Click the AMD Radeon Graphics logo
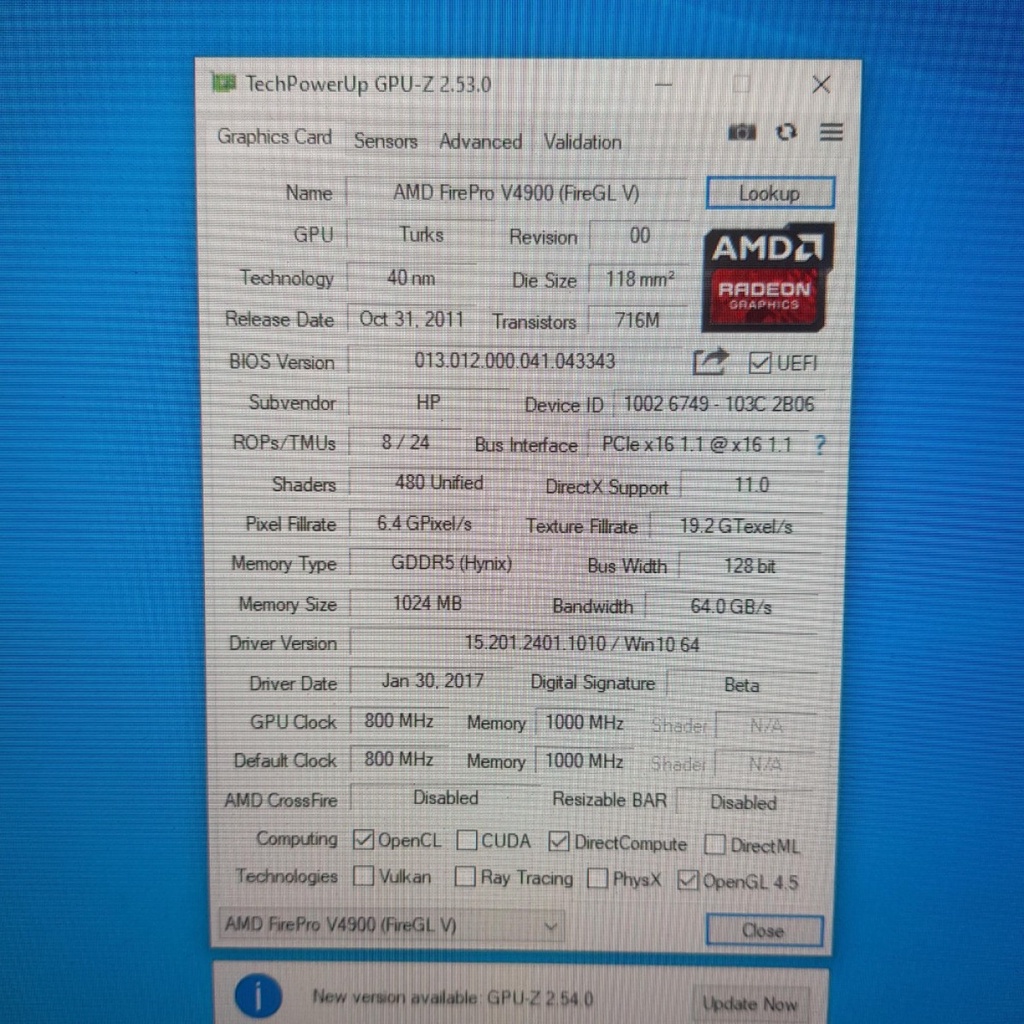The image size is (1024, 1024). pyautogui.click(x=766, y=278)
